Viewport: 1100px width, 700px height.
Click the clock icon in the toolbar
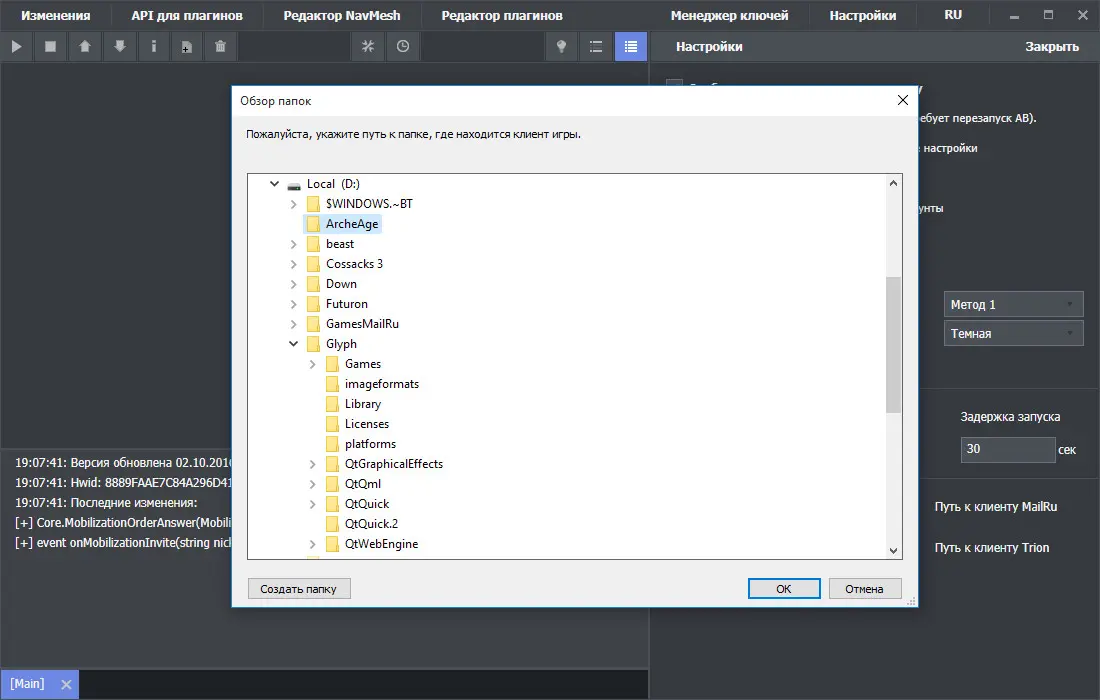tap(402, 46)
